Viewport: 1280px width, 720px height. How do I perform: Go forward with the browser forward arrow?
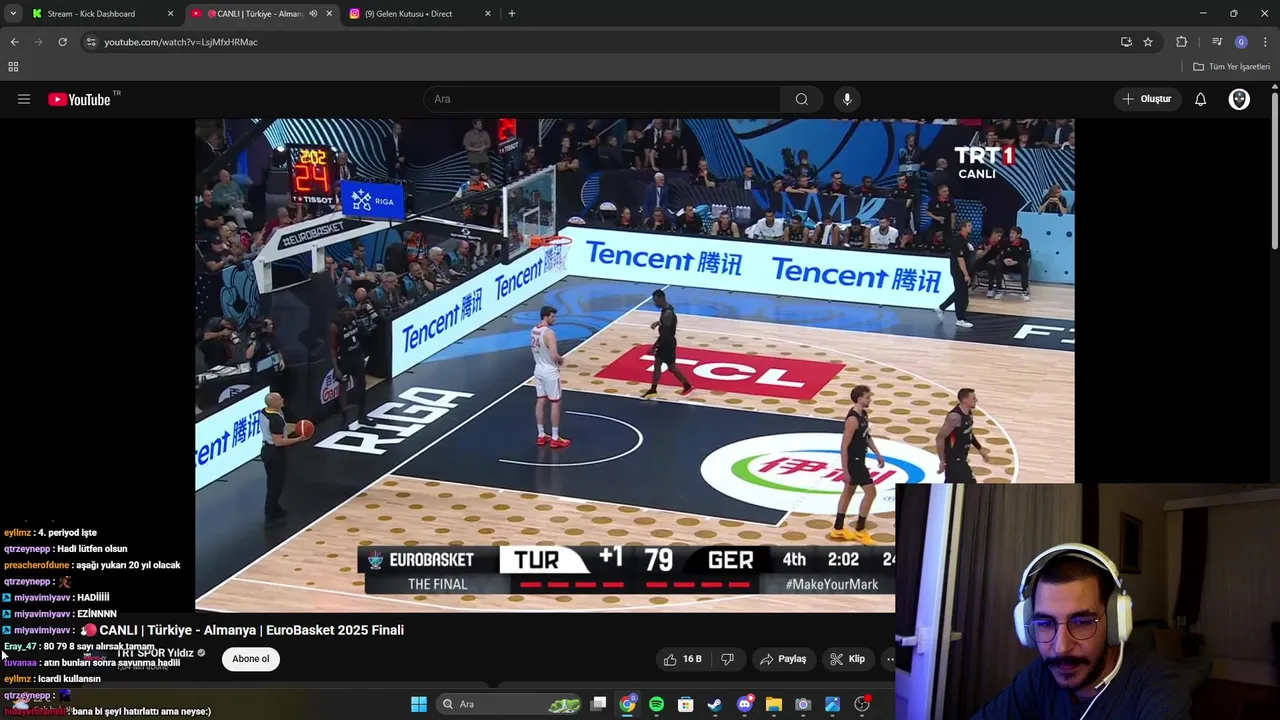[x=38, y=42]
